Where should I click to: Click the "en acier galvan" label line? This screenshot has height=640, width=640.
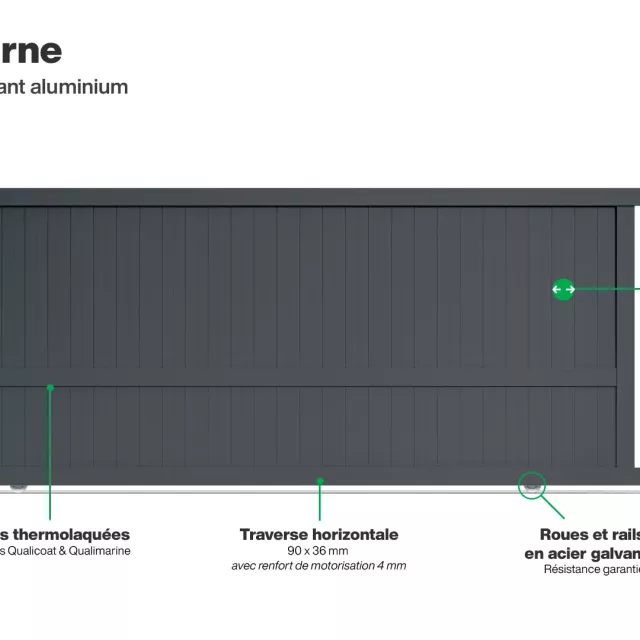tap(582, 553)
